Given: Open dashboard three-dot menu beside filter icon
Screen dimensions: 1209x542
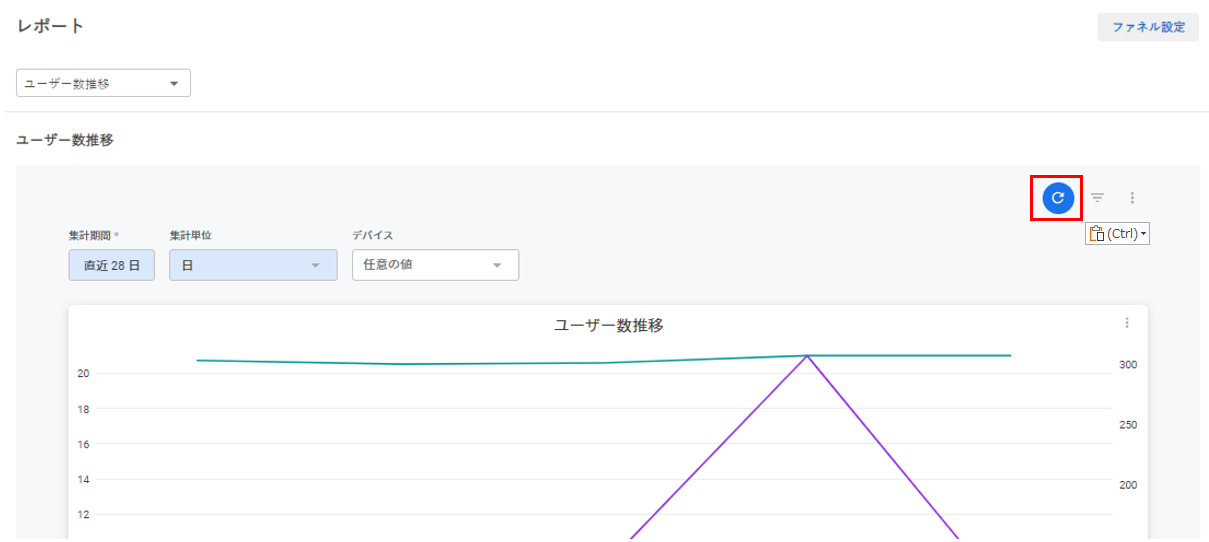Looking at the screenshot, I should pyautogui.click(x=1132, y=198).
